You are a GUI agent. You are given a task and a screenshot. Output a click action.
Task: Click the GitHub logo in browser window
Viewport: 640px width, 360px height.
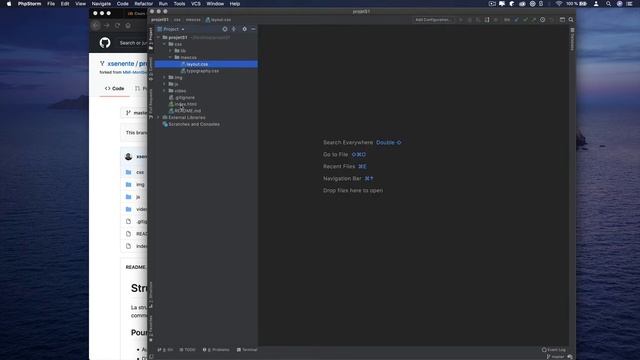point(105,42)
